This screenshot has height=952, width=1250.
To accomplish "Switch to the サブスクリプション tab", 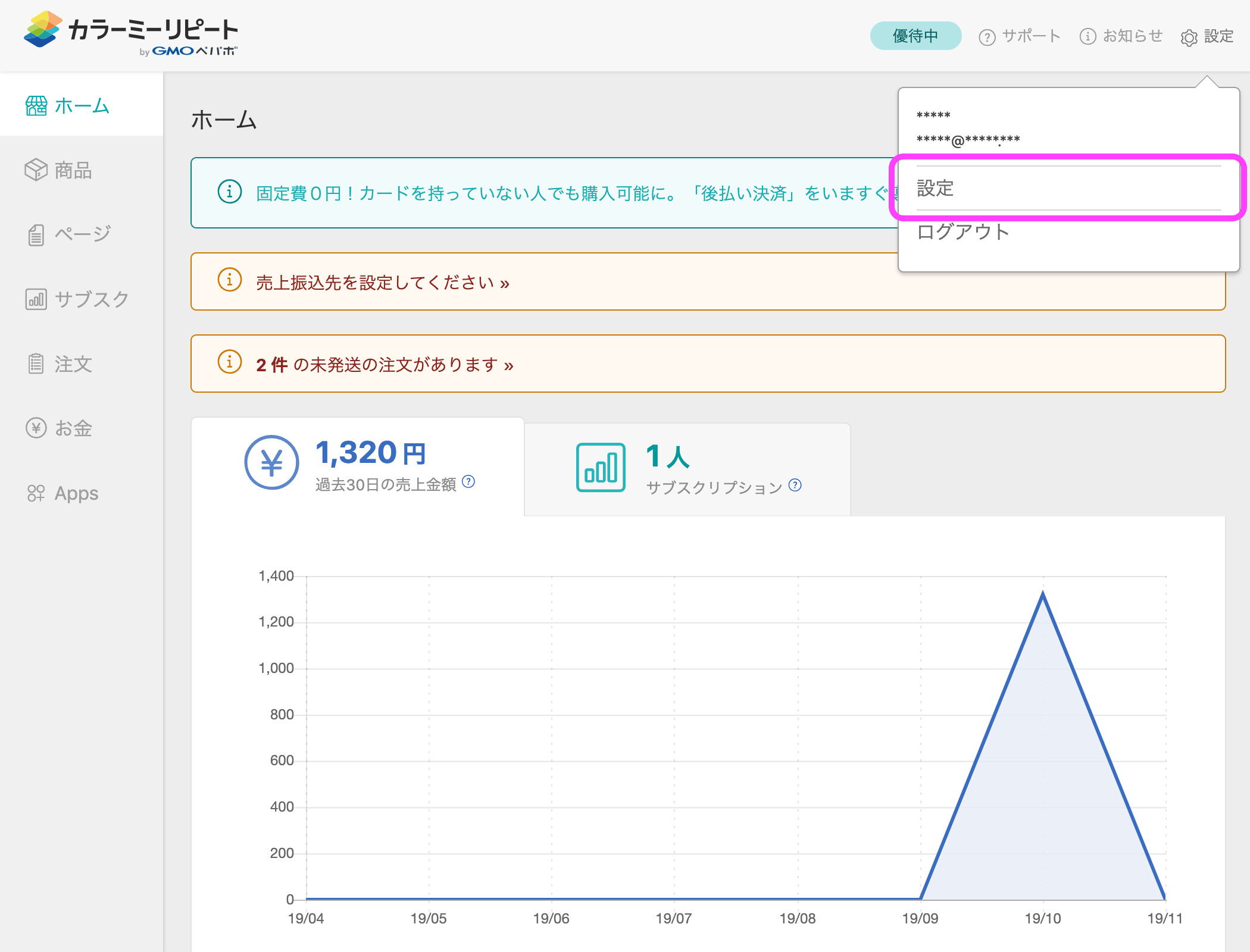I will (687, 470).
